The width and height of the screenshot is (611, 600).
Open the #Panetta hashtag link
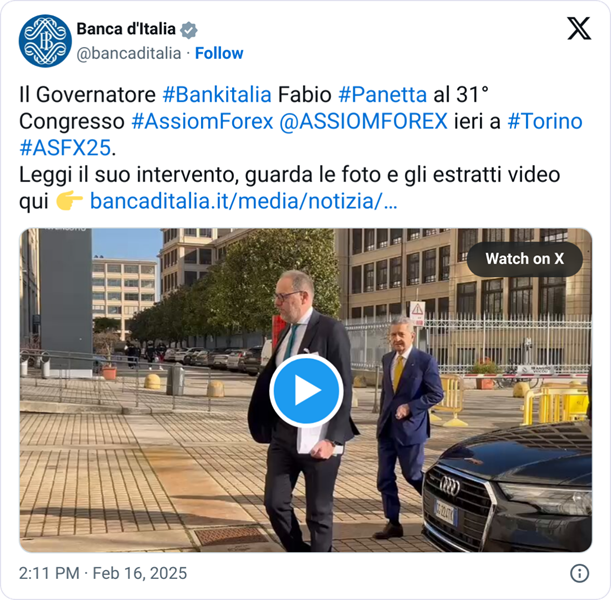[x=383, y=95]
